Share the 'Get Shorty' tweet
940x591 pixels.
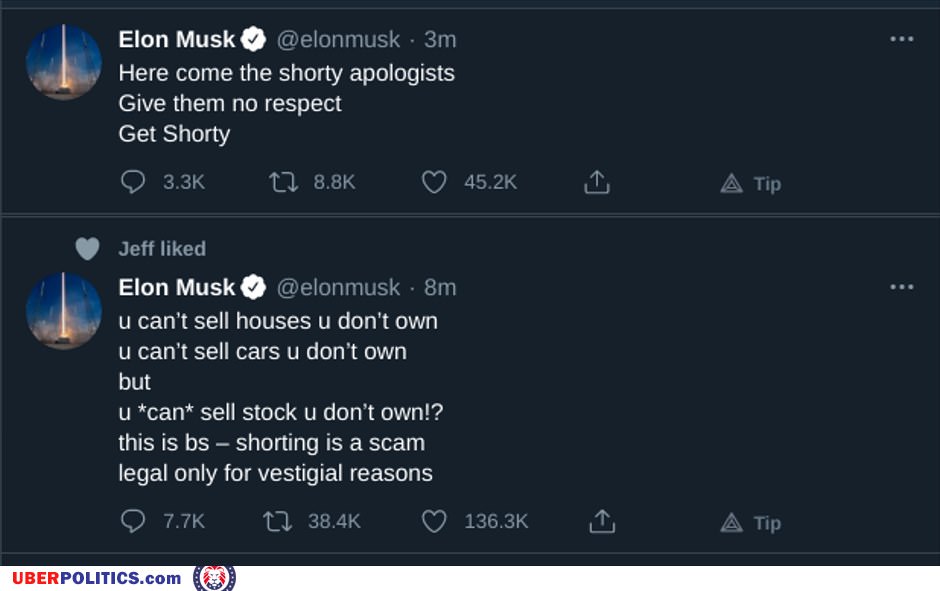597,182
